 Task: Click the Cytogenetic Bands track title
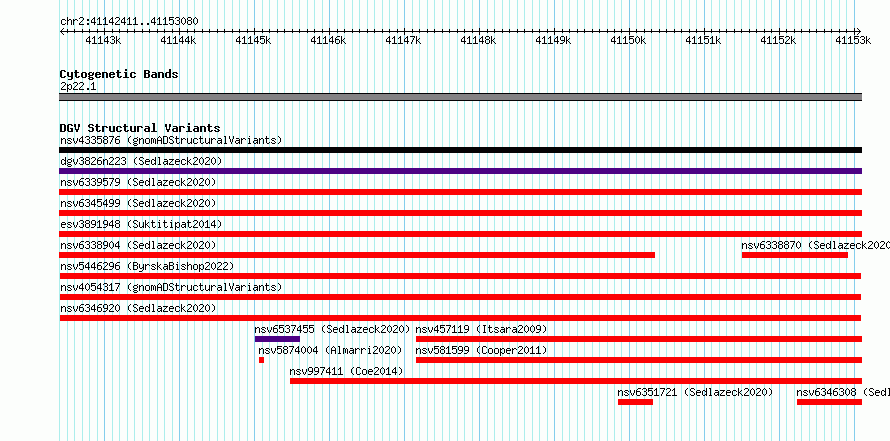click(x=119, y=74)
